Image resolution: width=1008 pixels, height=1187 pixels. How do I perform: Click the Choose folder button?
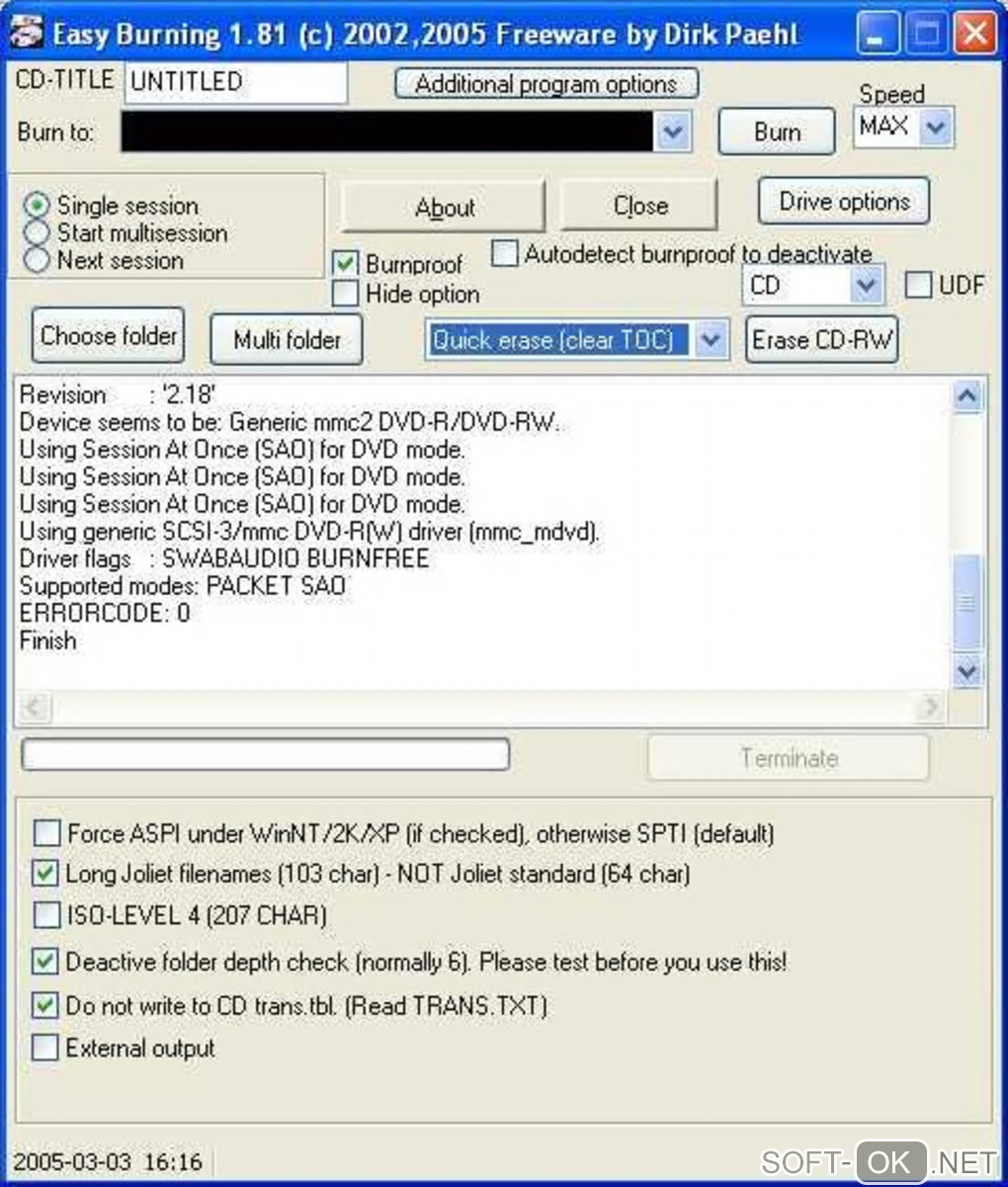pyautogui.click(x=109, y=337)
